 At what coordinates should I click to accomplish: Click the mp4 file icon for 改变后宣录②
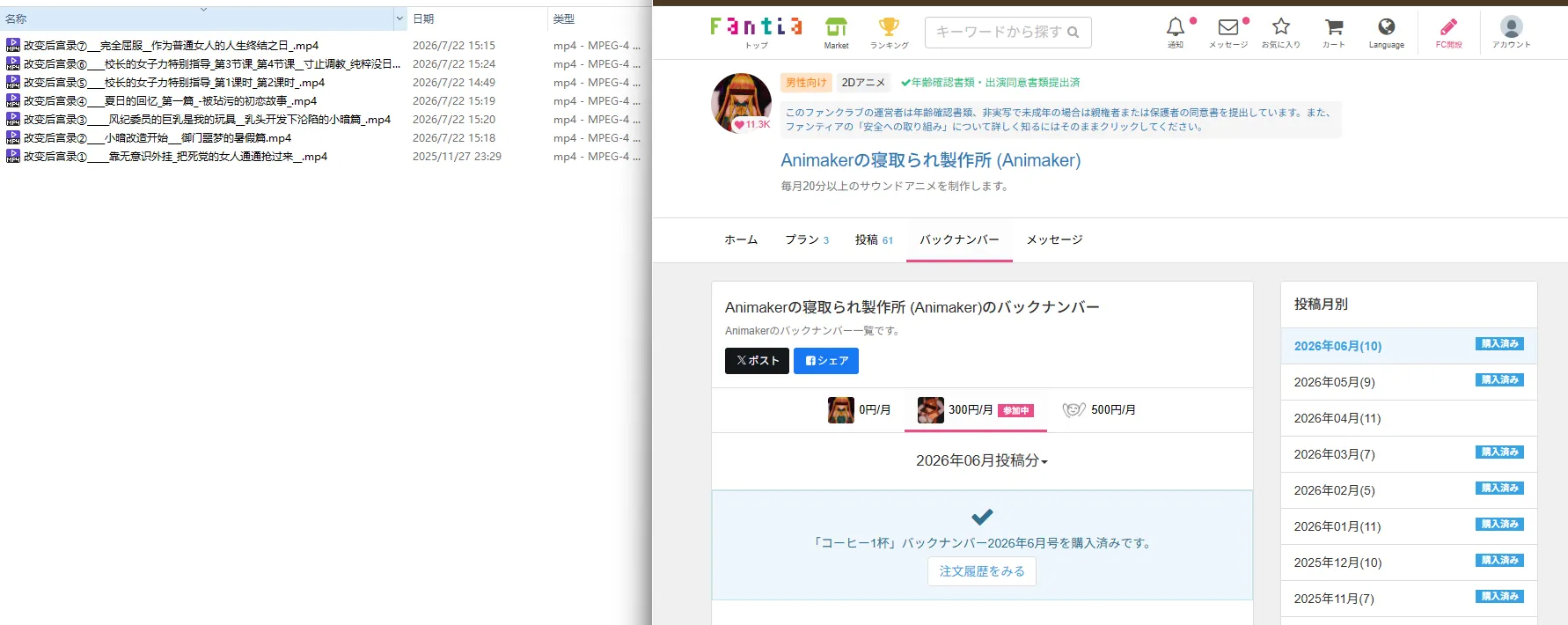click(x=13, y=137)
